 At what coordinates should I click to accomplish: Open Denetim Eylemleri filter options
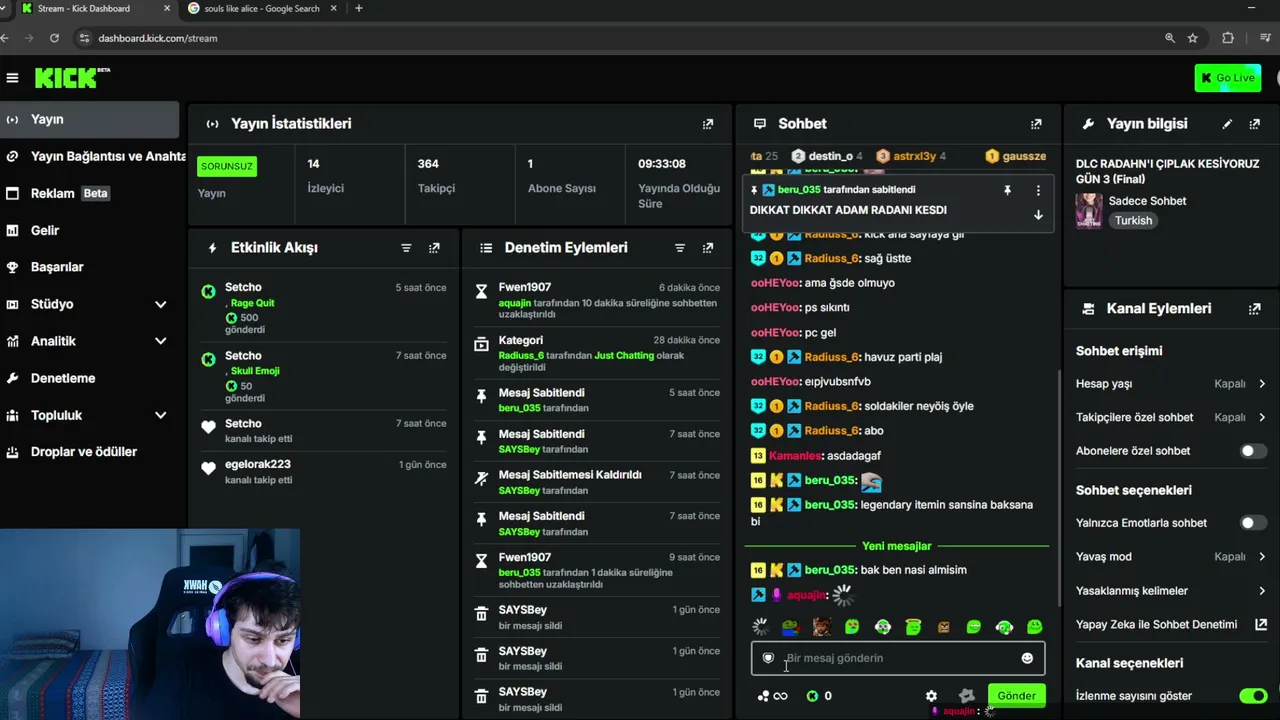[680, 248]
